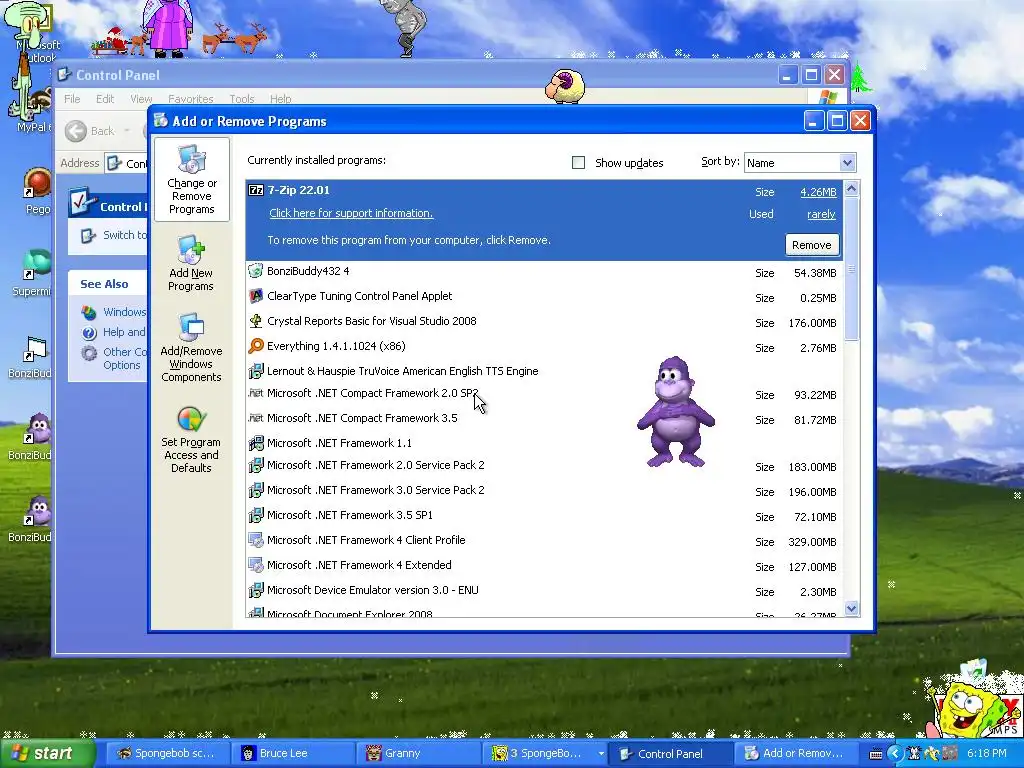Open the Sort by Name dropdown
The image size is (1024, 768).
coord(847,163)
